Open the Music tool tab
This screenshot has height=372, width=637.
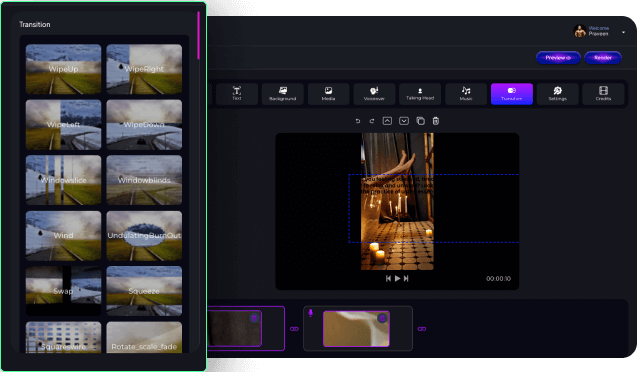[x=466, y=94]
